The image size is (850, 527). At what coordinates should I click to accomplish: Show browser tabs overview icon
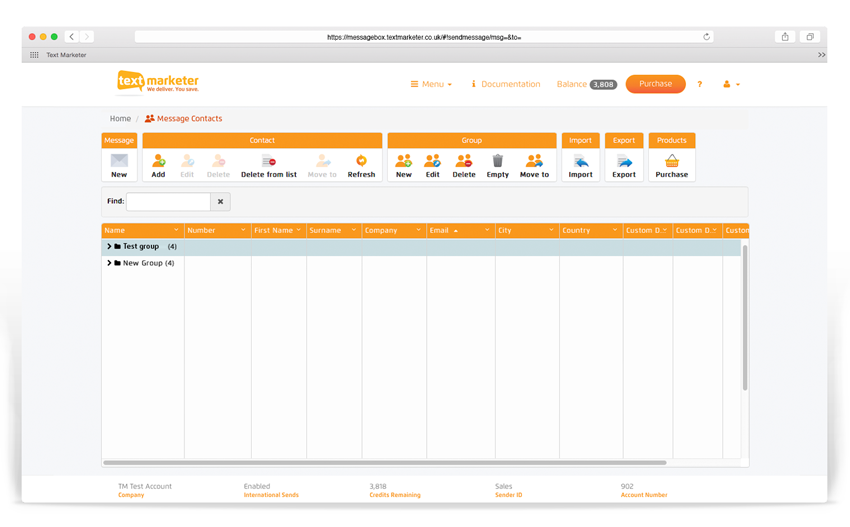point(810,37)
